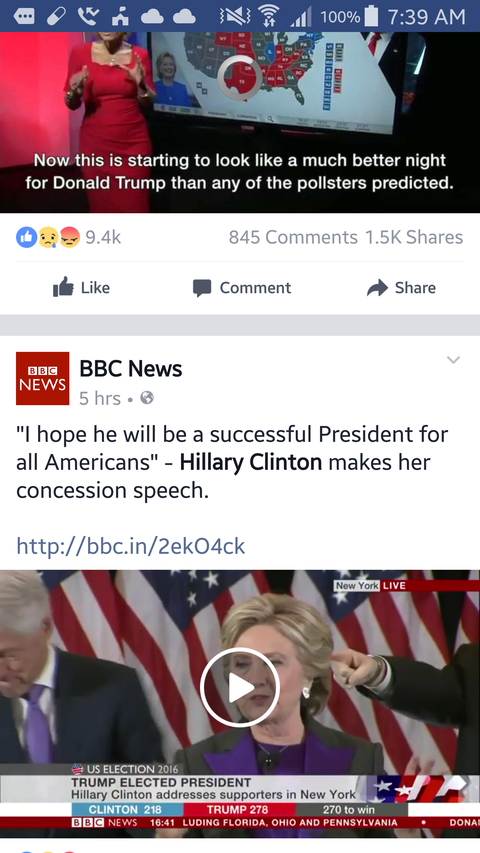Screen dimensions: 480x853
Task: Expand BBC News post options chevron
Action: [453, 360]
